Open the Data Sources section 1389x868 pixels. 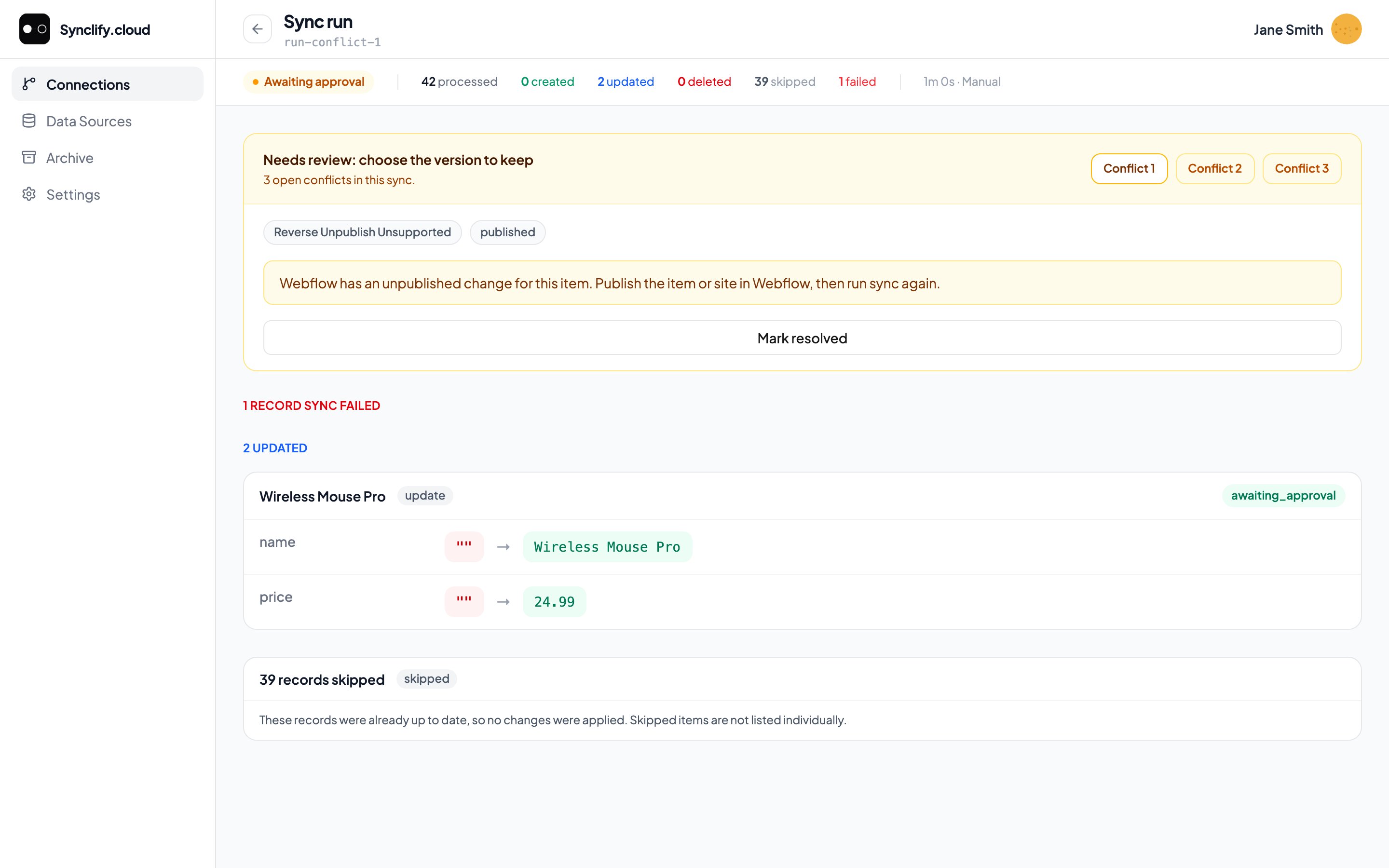108,121
